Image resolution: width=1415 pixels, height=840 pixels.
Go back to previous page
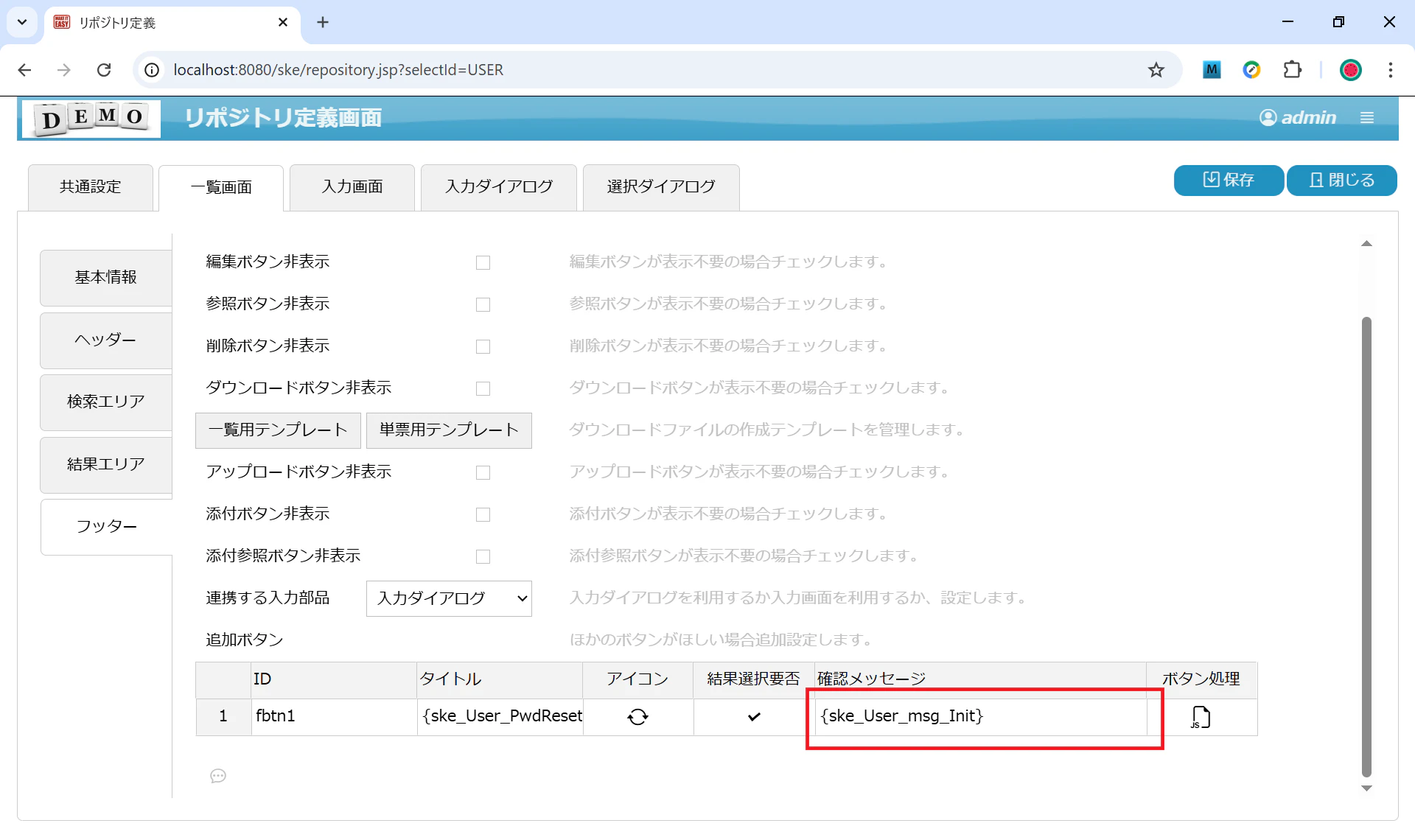pyautogui.click(x=24, y=70)
